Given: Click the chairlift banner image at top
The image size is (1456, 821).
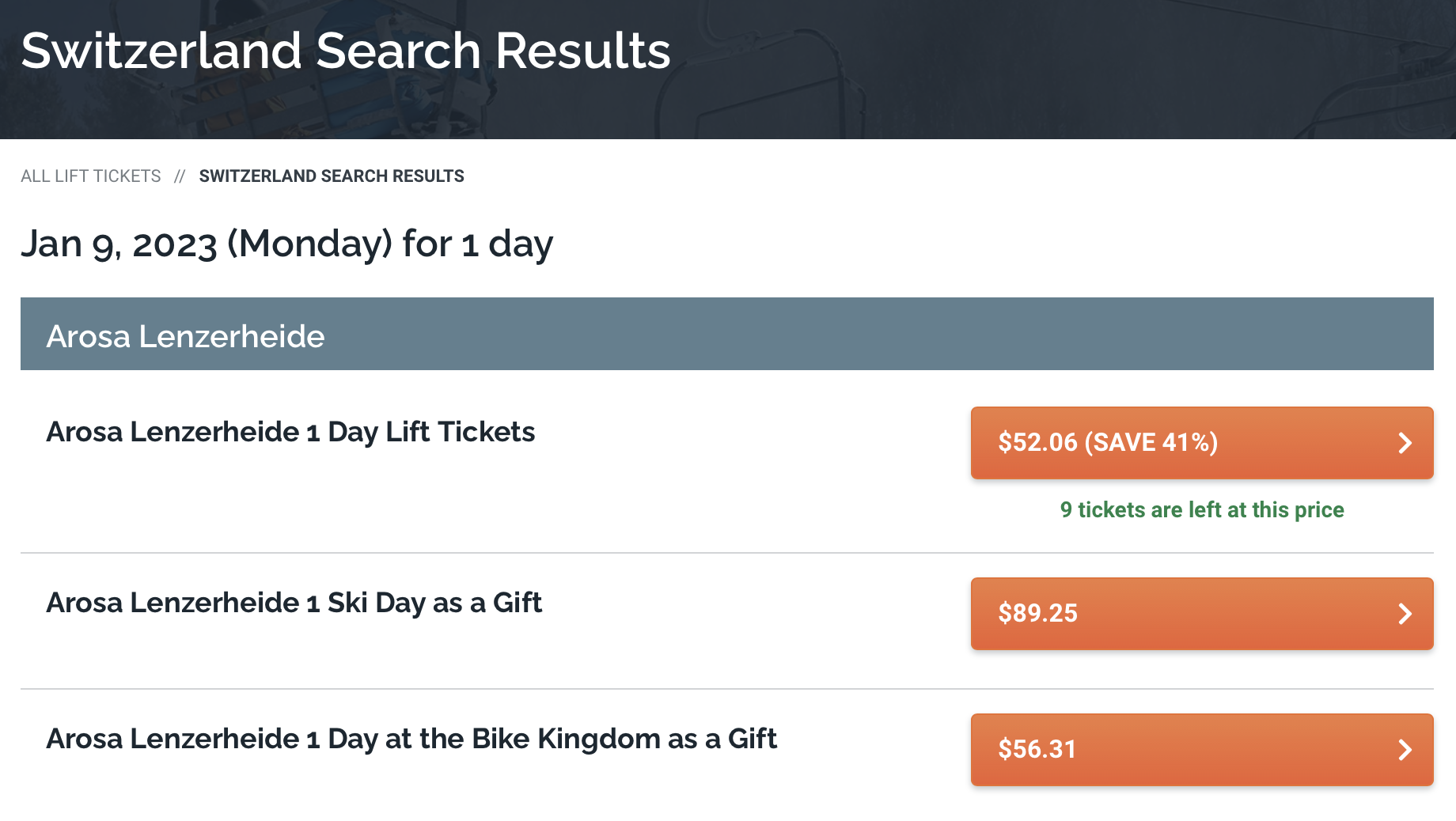Looking at the screenshot, I should (x=1029, y=71).
